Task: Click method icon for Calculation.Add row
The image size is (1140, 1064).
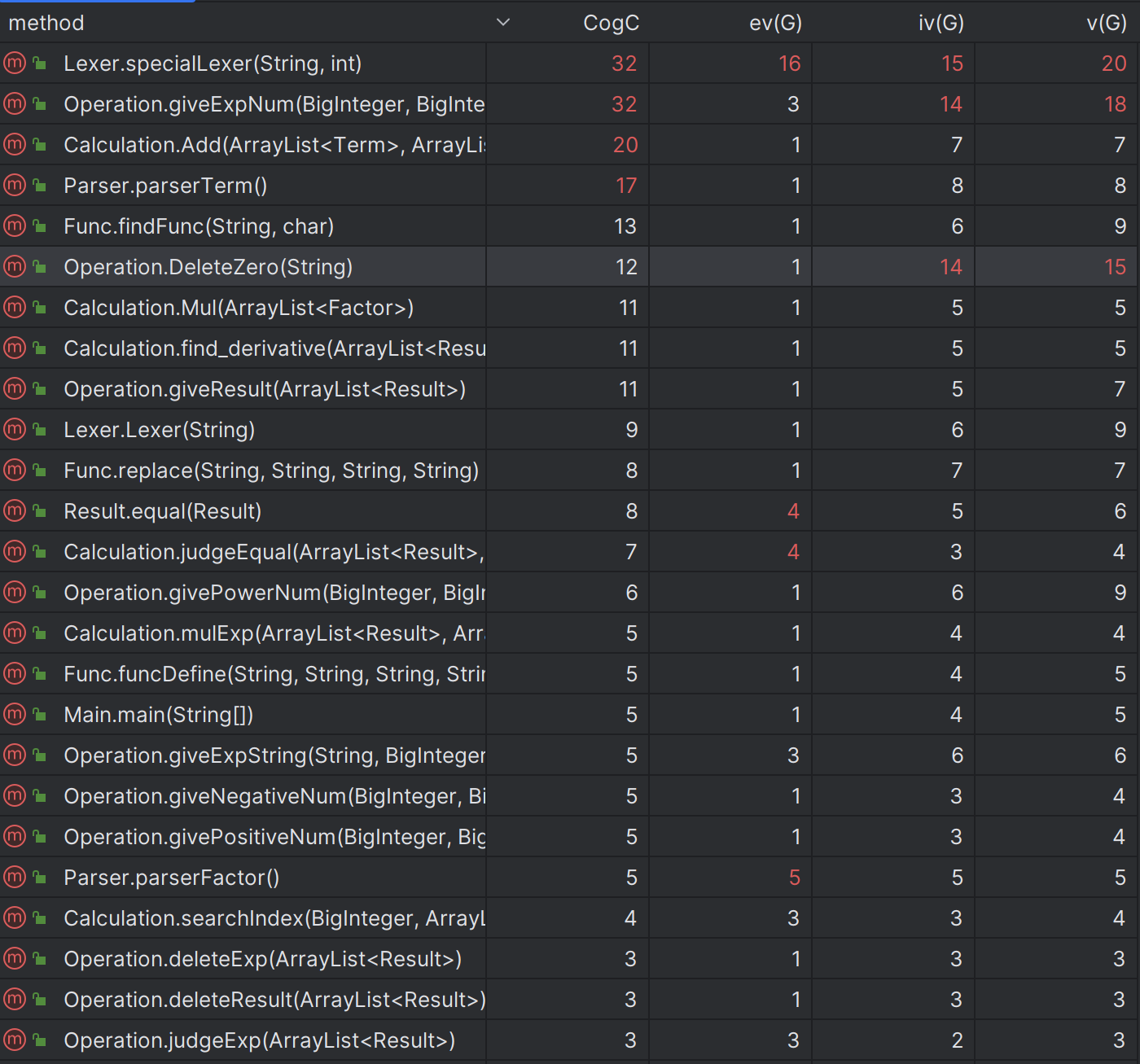Action: [15, 144]
